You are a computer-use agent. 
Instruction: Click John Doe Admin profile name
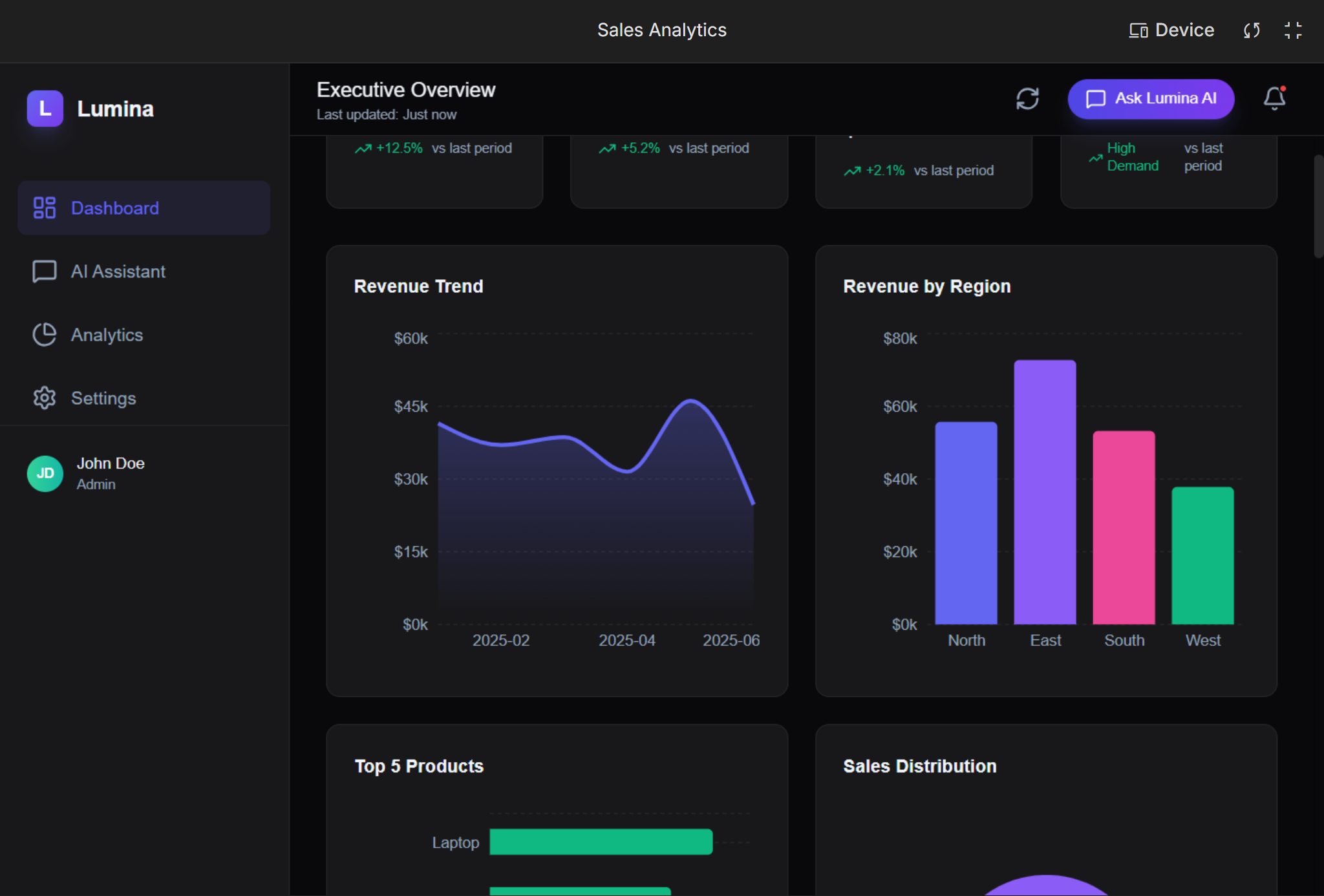click(111, 473)
